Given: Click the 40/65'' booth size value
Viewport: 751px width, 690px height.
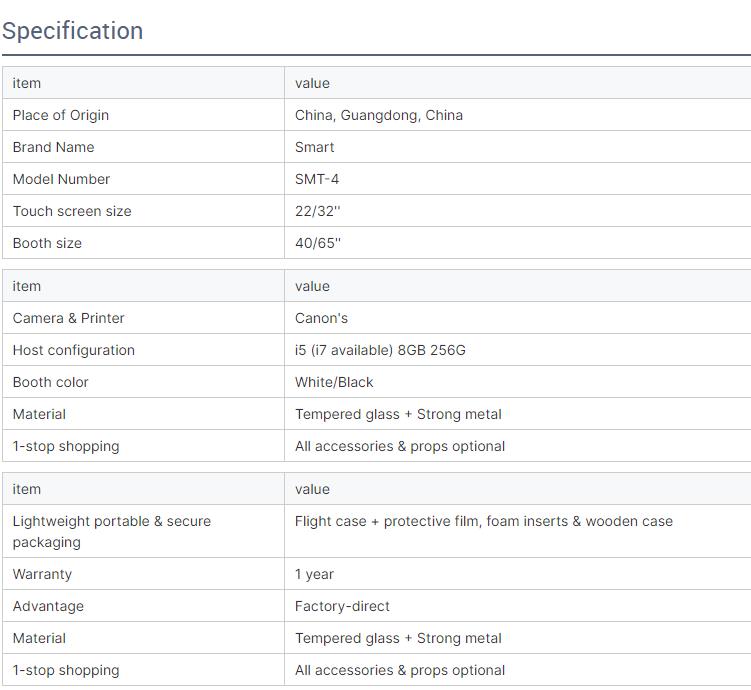Looking at the screenshot, I should coord(318,243).
